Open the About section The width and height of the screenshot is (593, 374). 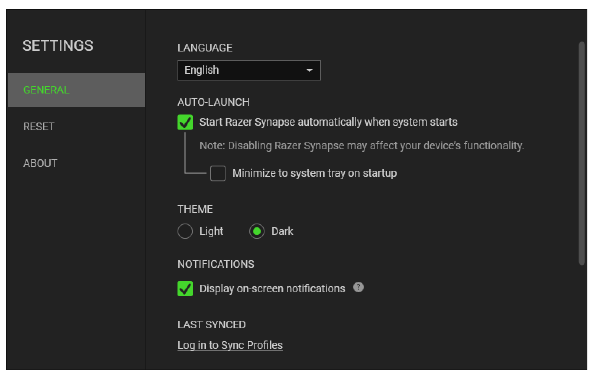coord(40,163)
